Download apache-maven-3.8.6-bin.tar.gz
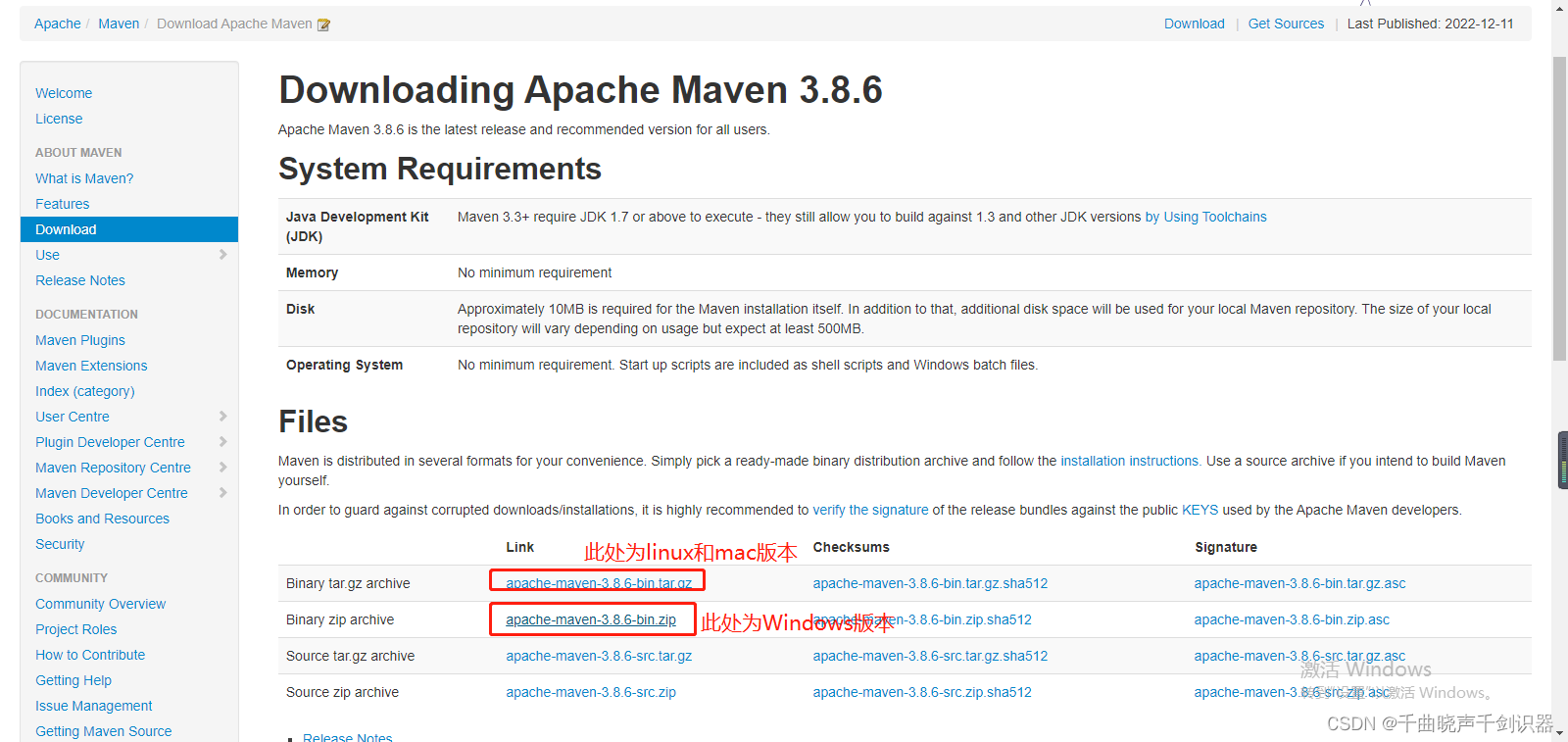 coord(599,583)
